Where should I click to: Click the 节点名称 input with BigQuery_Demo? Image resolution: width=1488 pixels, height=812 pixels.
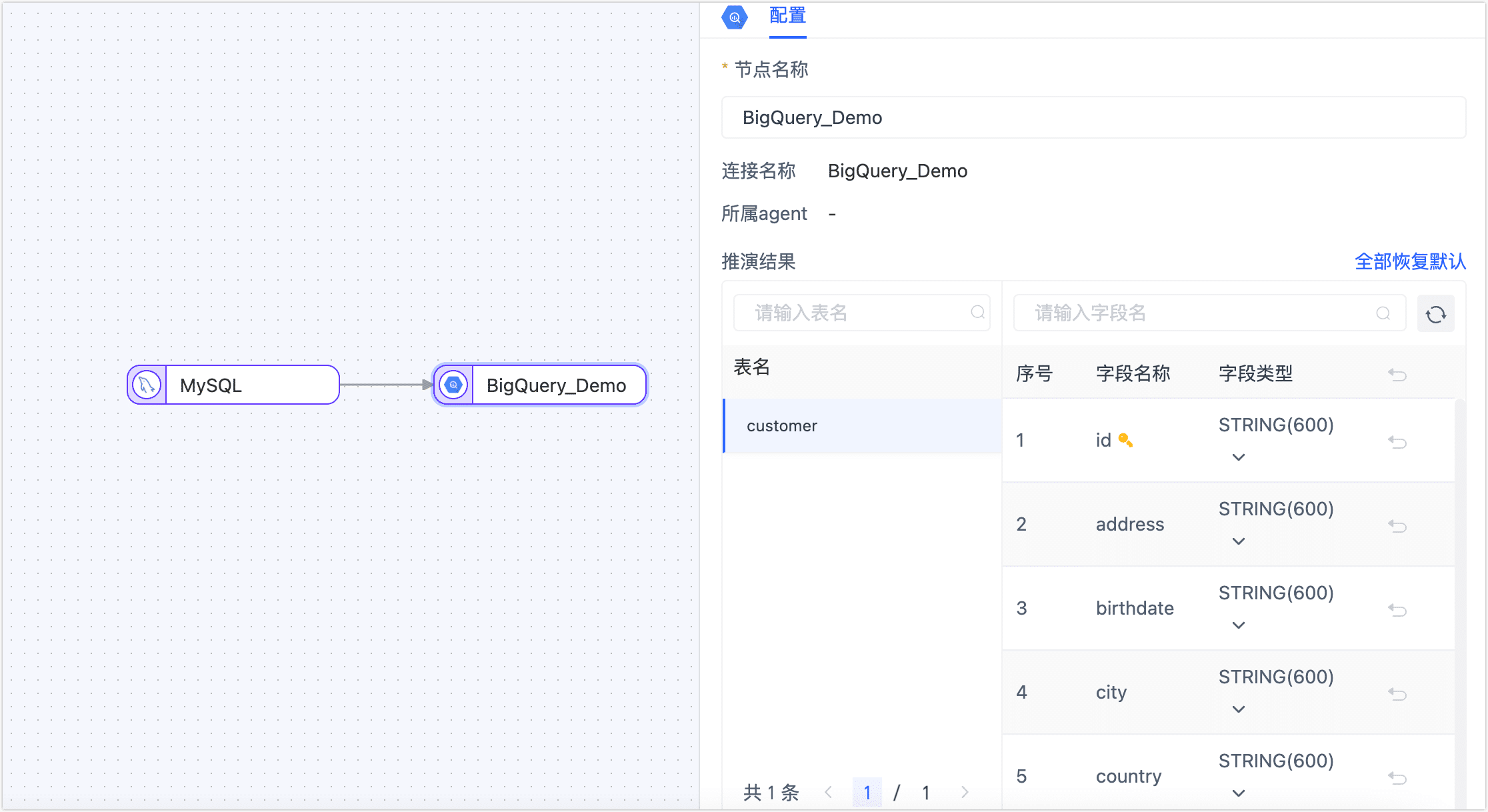(x=1093, y=118)
